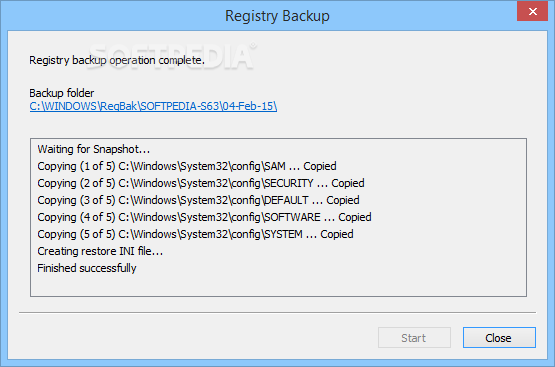The width and height of the screenshot is (555, 367).
Task: Select the log line copying SYSTEM
Action: [x=195, y=234]
